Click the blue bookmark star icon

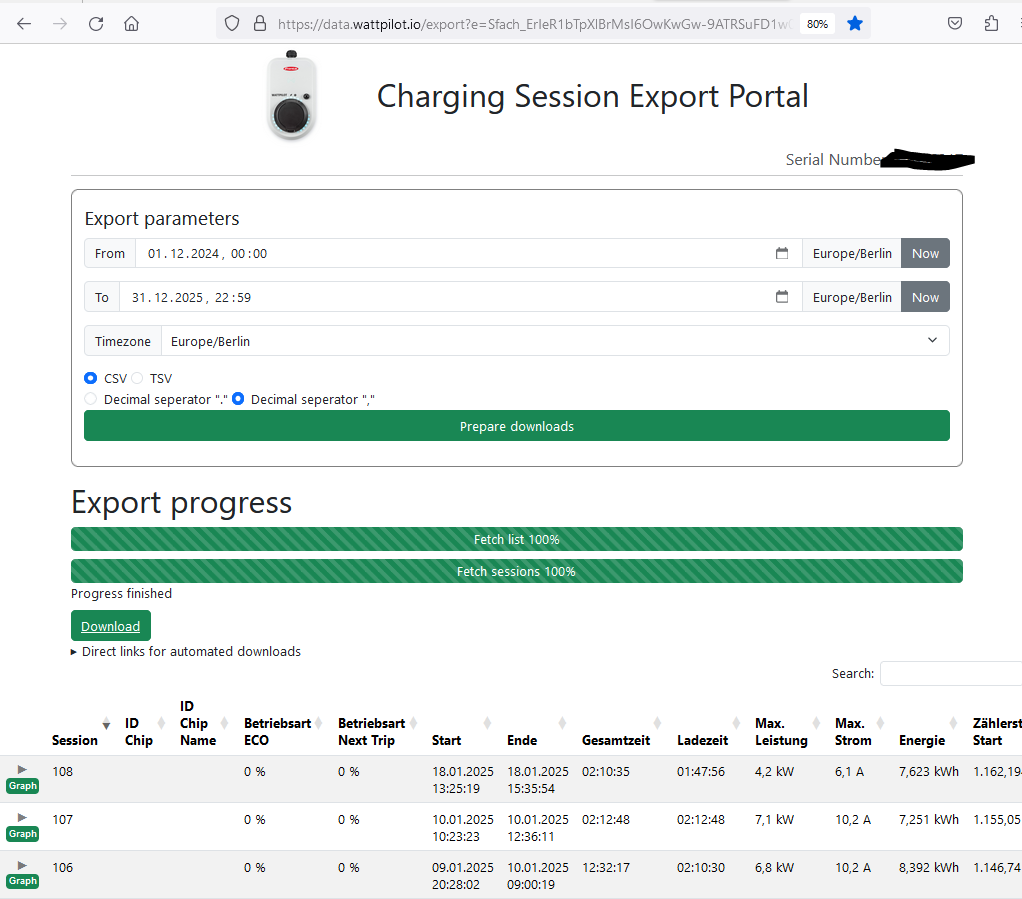[854, 24]
